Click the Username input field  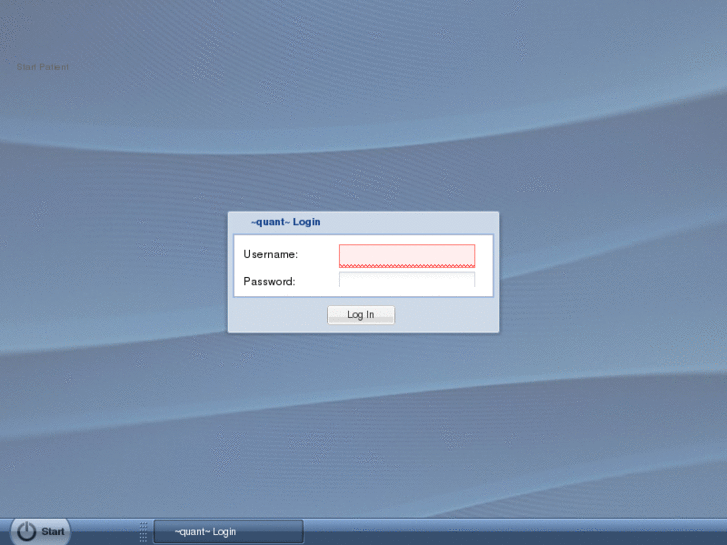pos(407,256)
